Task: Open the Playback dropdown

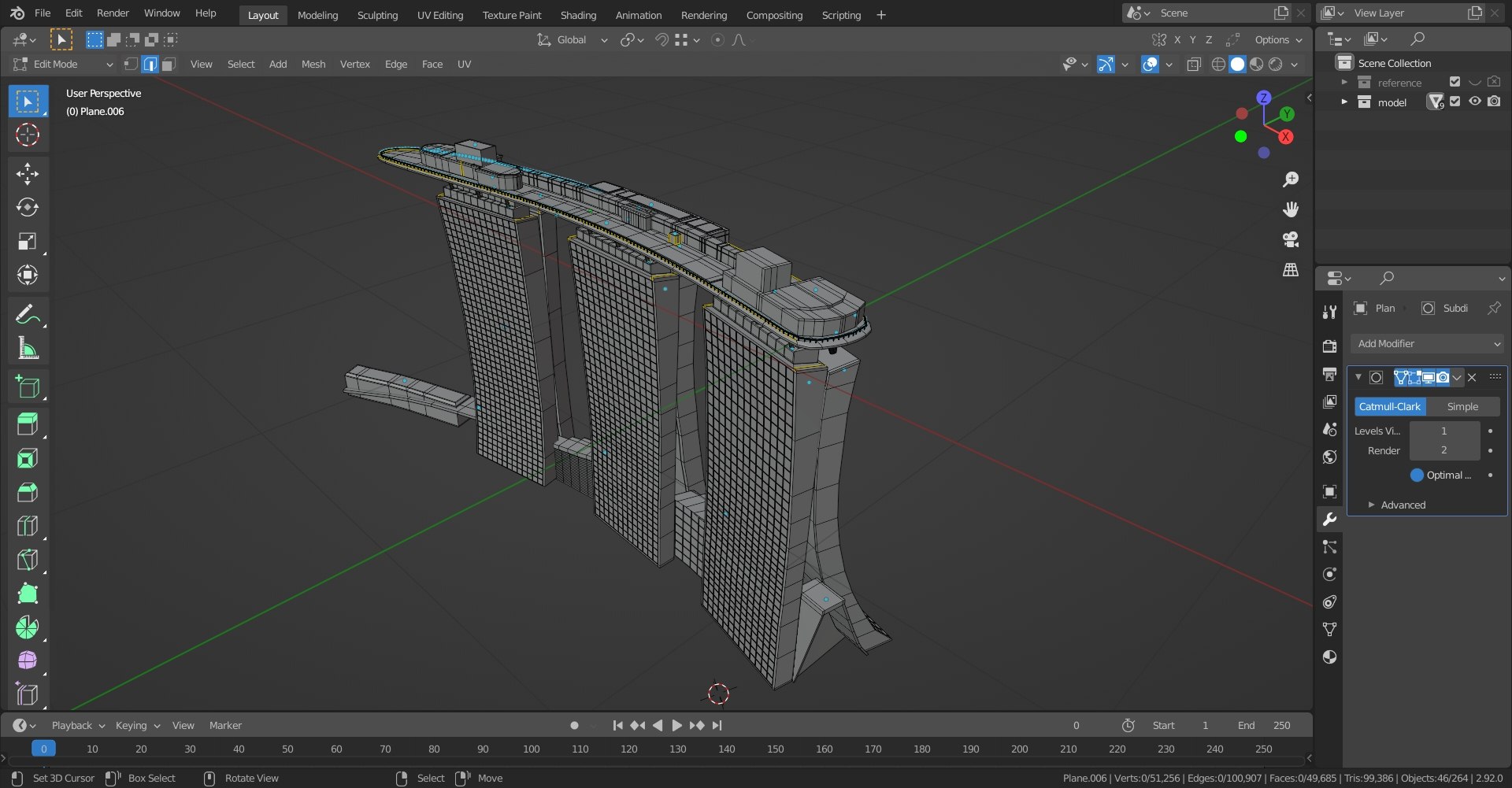Action: tap(78, 726)
